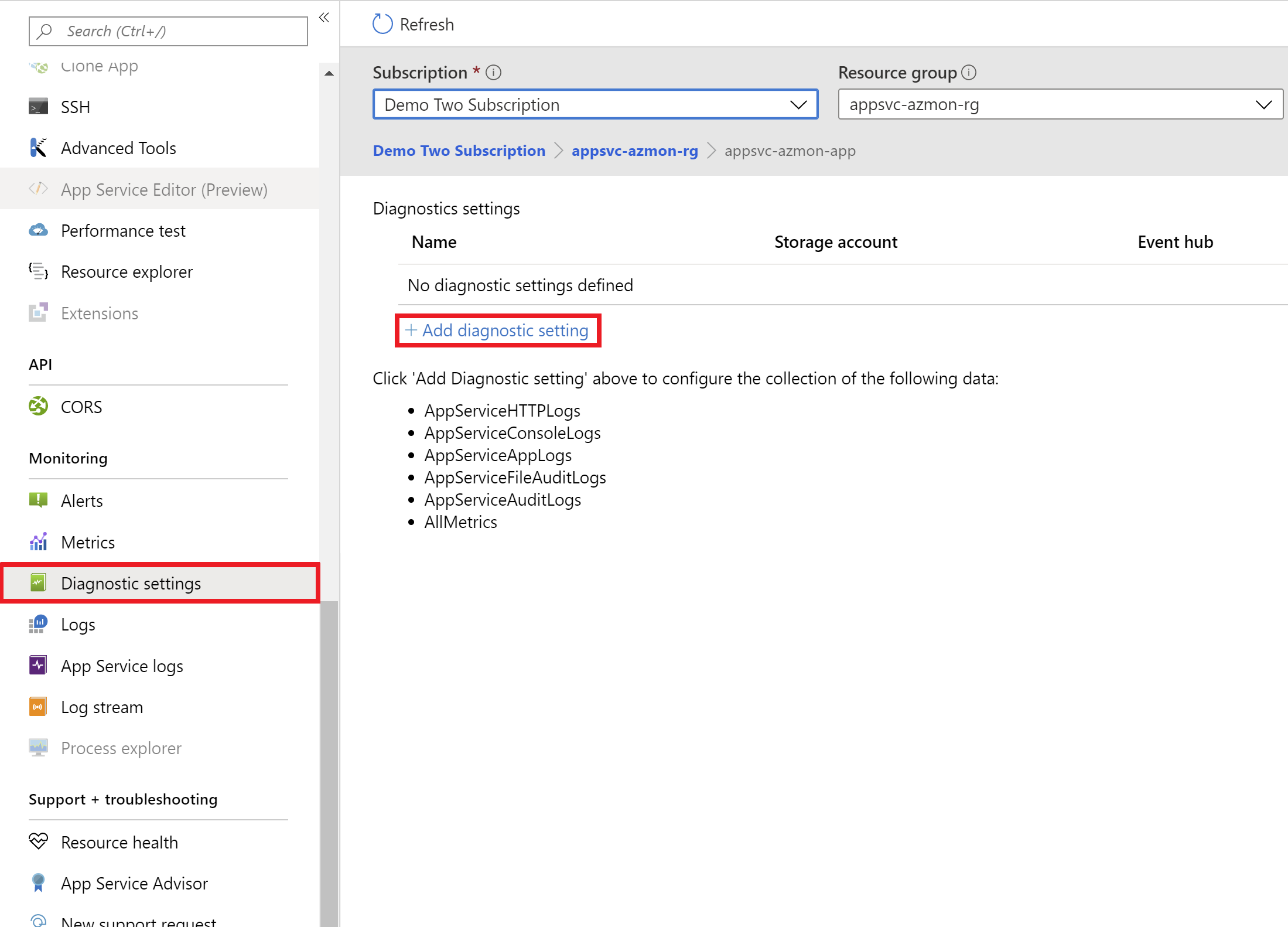Screen dimensions: 1288x927
Task: Select the Subscription dropdown menu
Action: pyautogui.click(x=594, y=104)
